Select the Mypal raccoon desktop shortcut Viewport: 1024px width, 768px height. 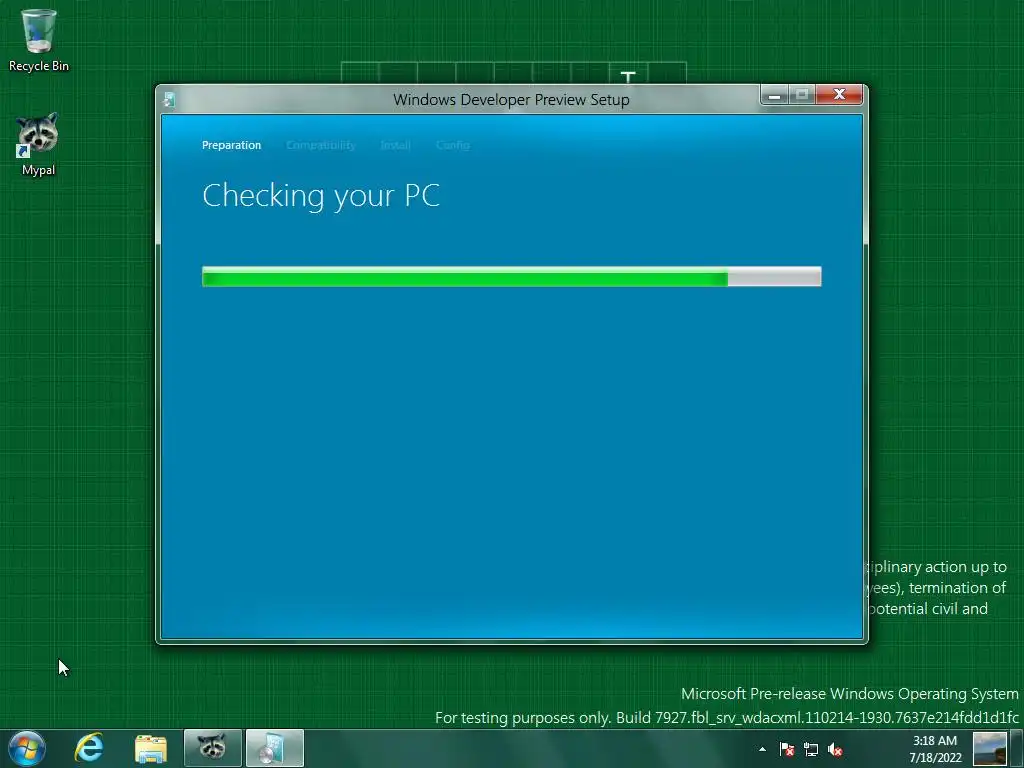pyautogui.click(x=39, y=144)
